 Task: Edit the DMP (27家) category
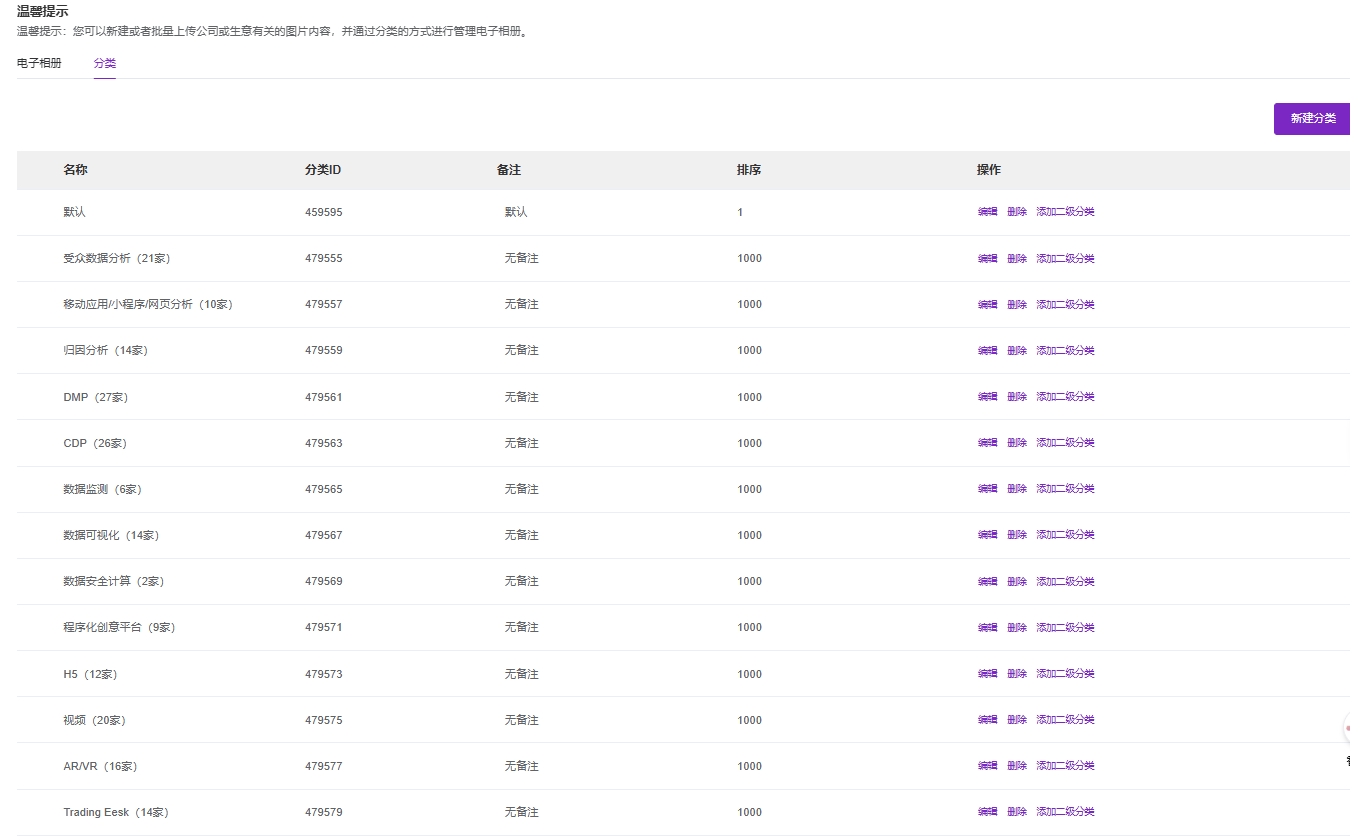(987, 397)
